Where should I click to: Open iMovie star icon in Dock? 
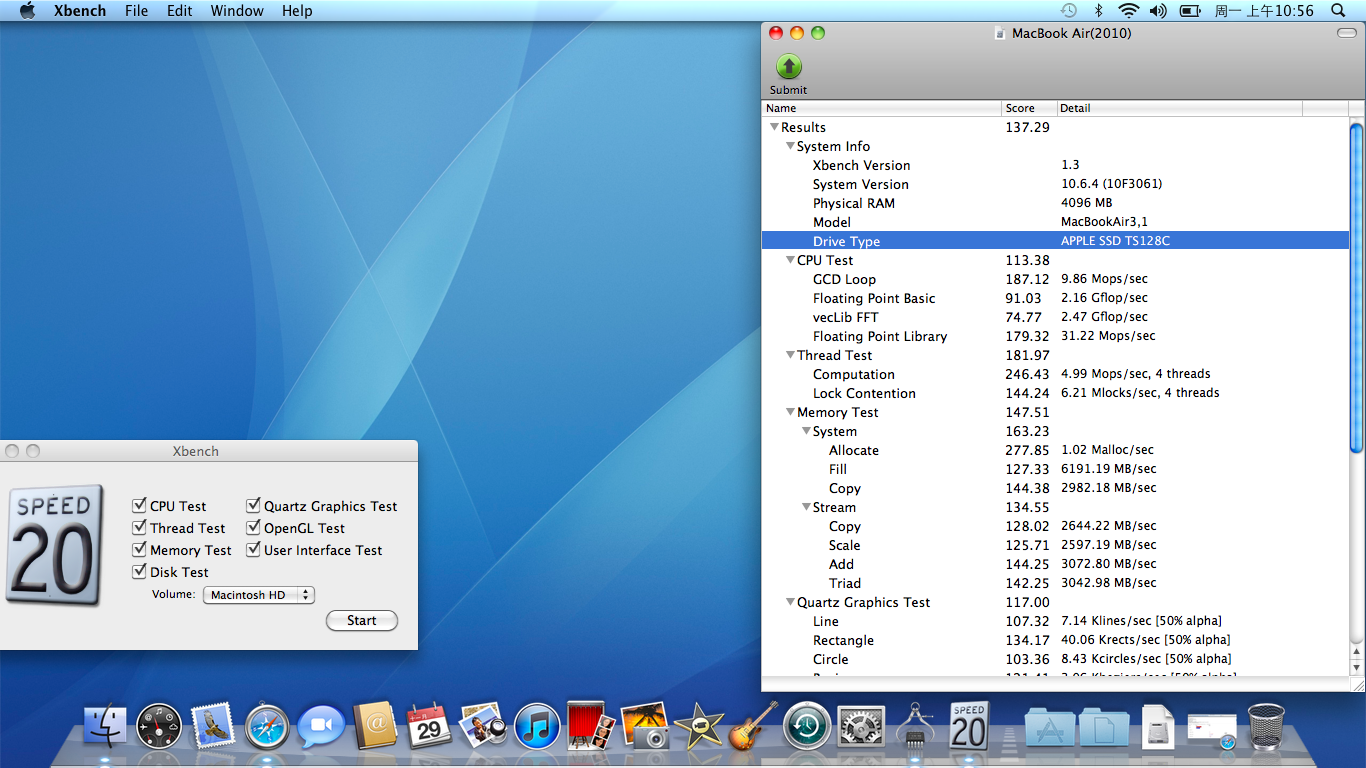tap(699, 726)
